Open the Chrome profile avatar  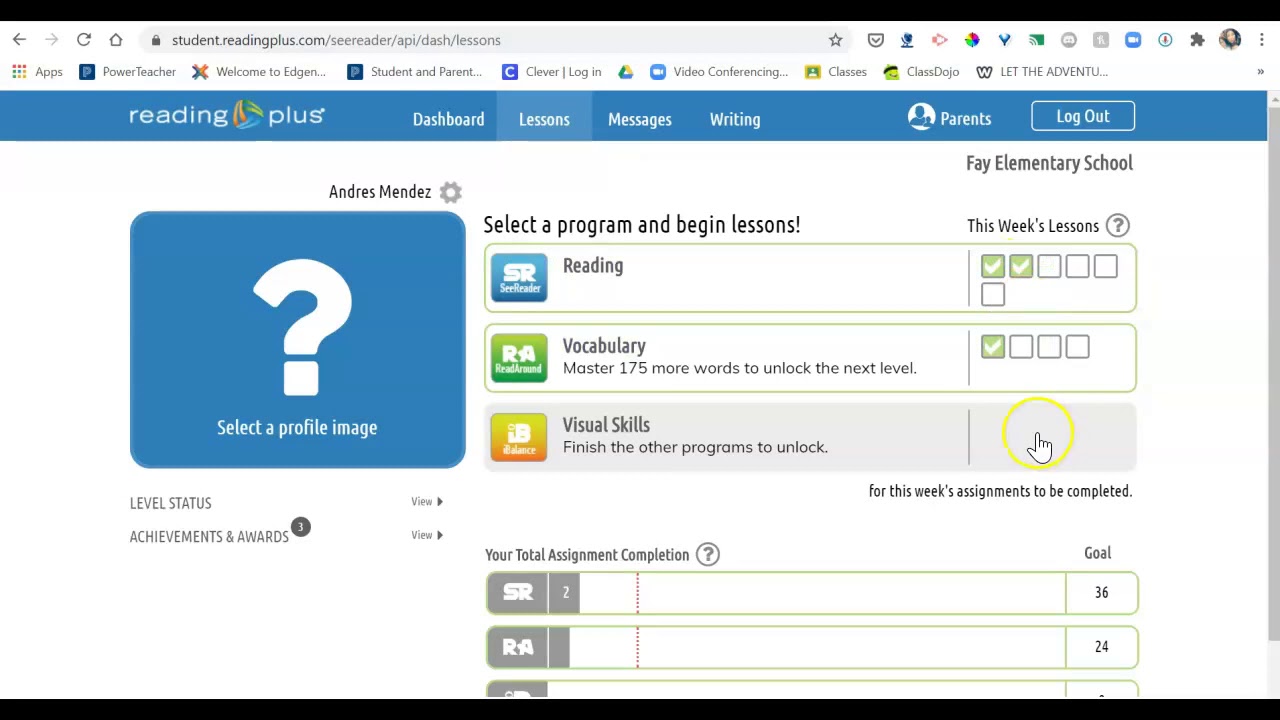tap(1230, 40)
